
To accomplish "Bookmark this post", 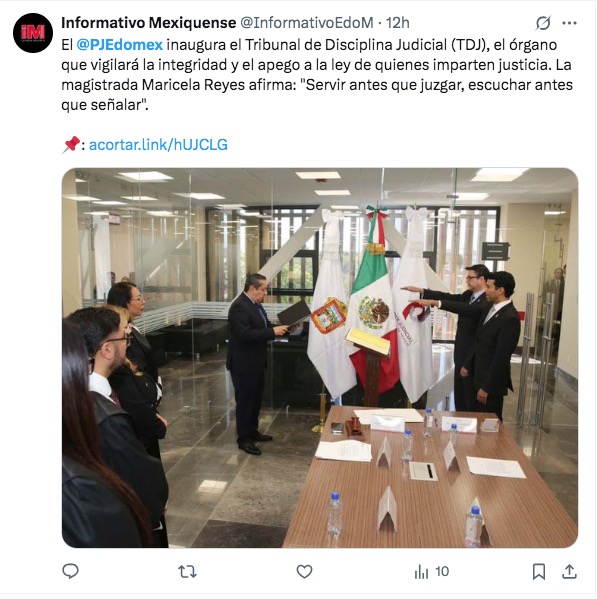I will [539, 571].
